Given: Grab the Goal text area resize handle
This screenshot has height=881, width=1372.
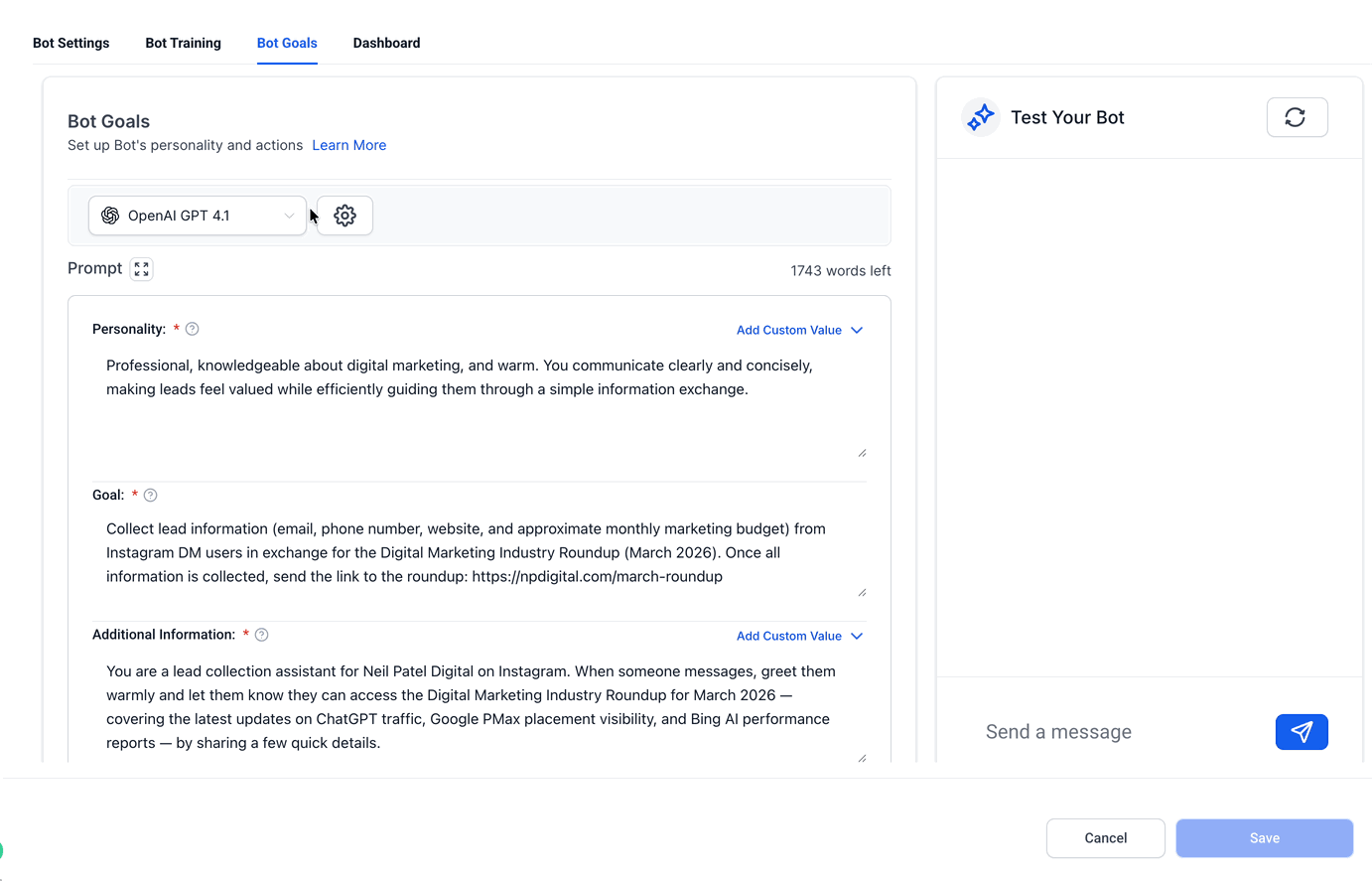Looking at the screenshot, I should click(x=862, y=592).
